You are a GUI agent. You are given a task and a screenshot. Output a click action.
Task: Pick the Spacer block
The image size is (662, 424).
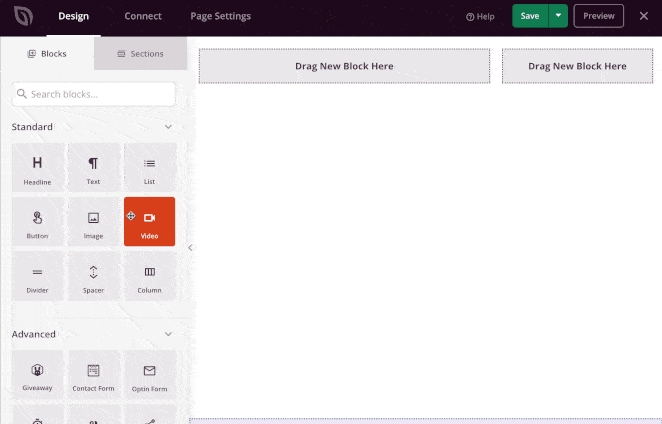93,276
